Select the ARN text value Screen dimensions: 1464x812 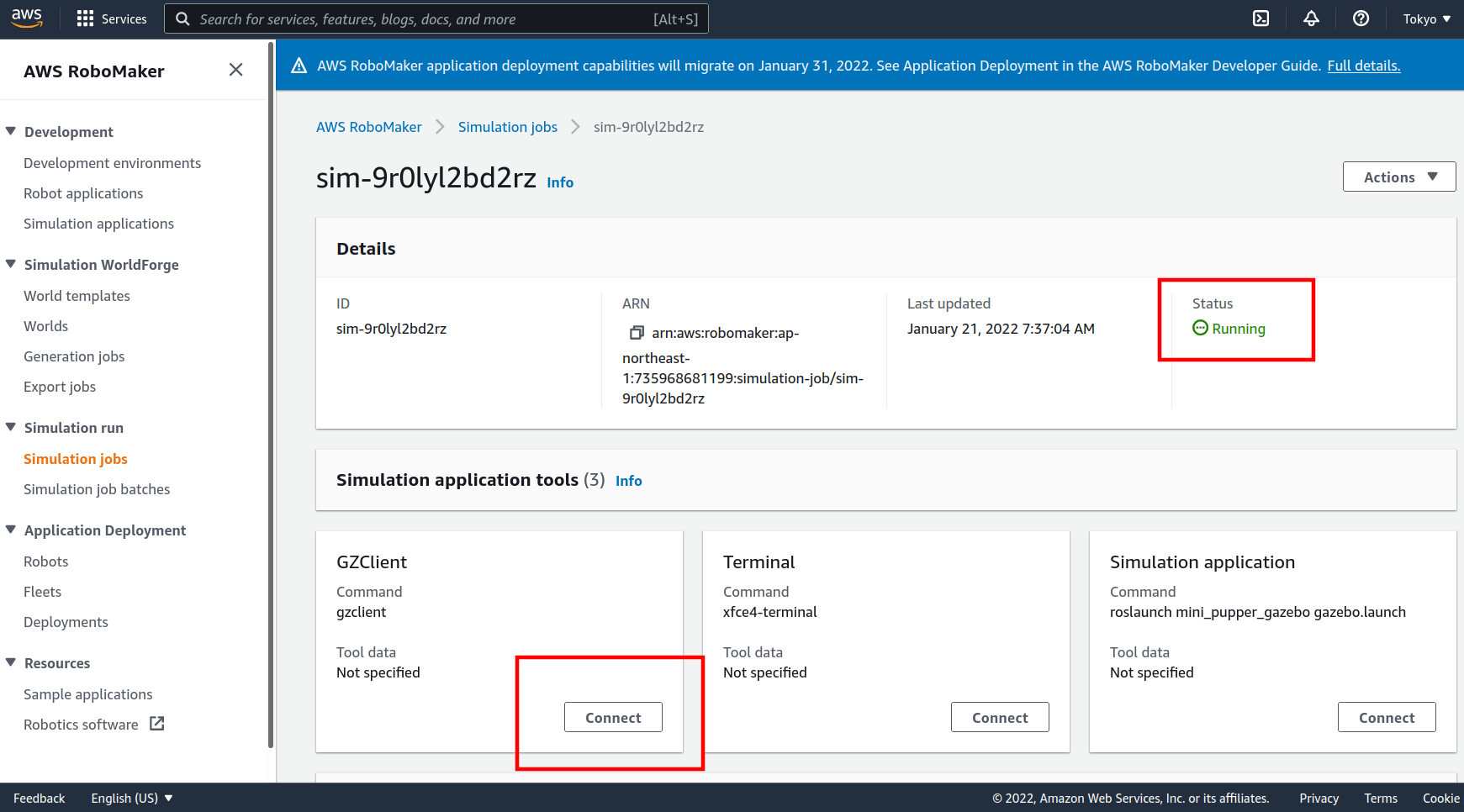click(x=743, y=366)
